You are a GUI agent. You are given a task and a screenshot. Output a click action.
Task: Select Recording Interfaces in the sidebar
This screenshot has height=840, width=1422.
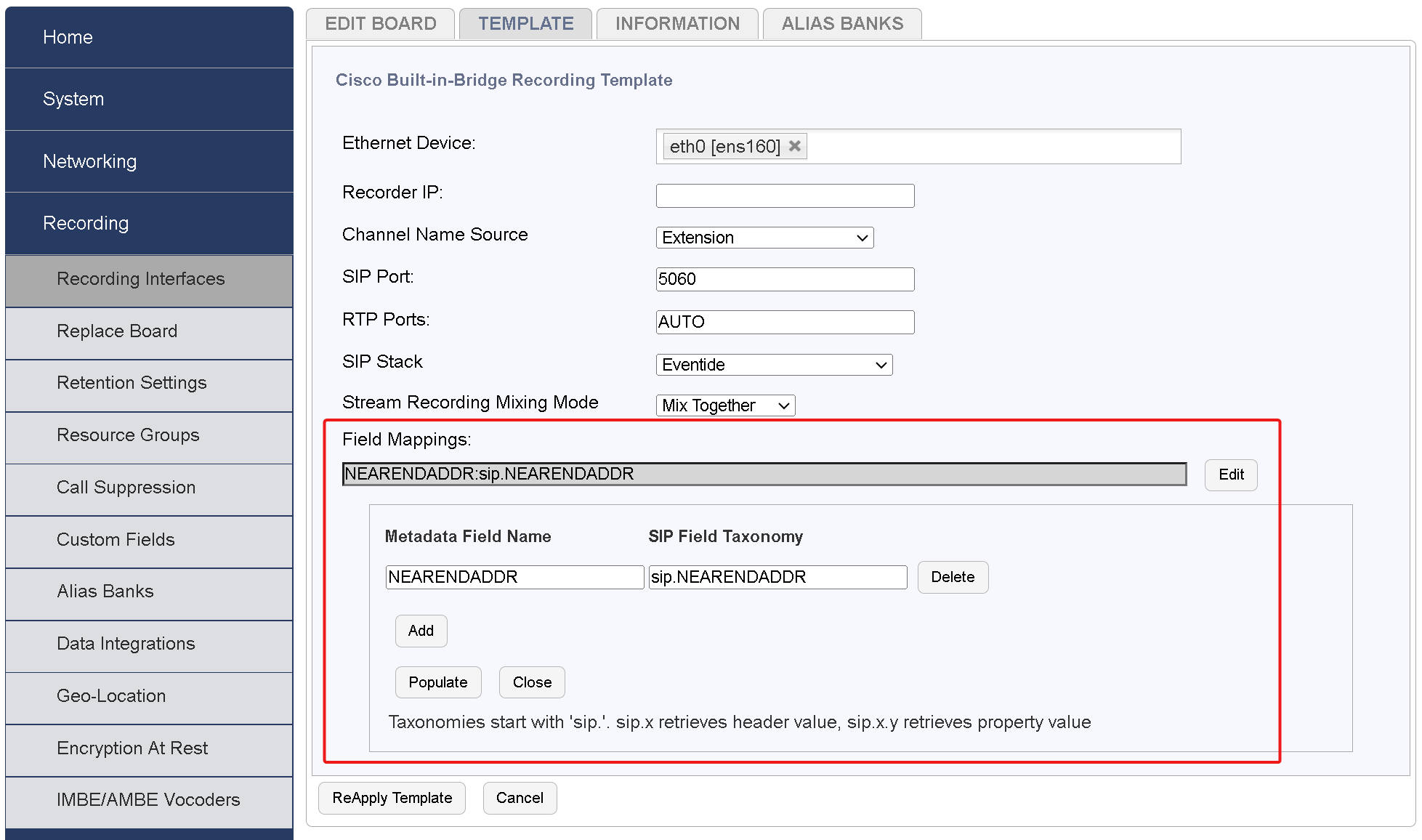point(140,279)
